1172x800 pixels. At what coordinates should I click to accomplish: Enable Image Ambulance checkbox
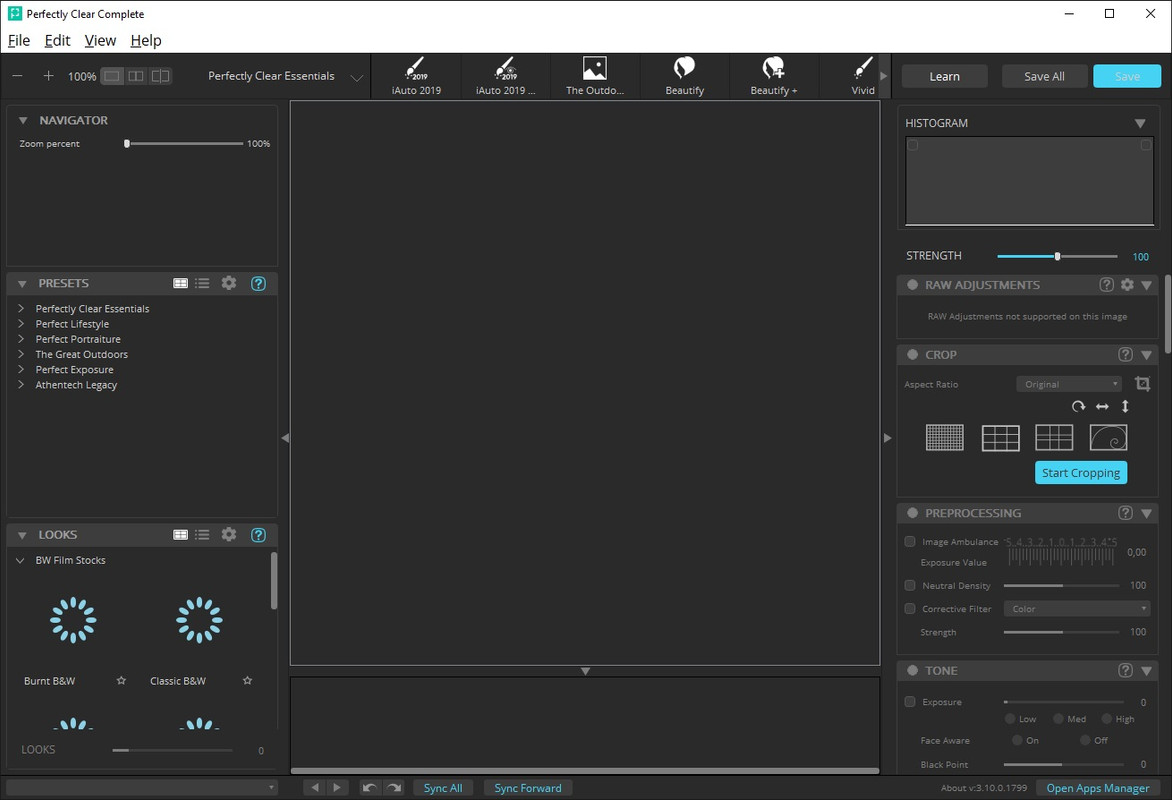click(x=910, y=541)
